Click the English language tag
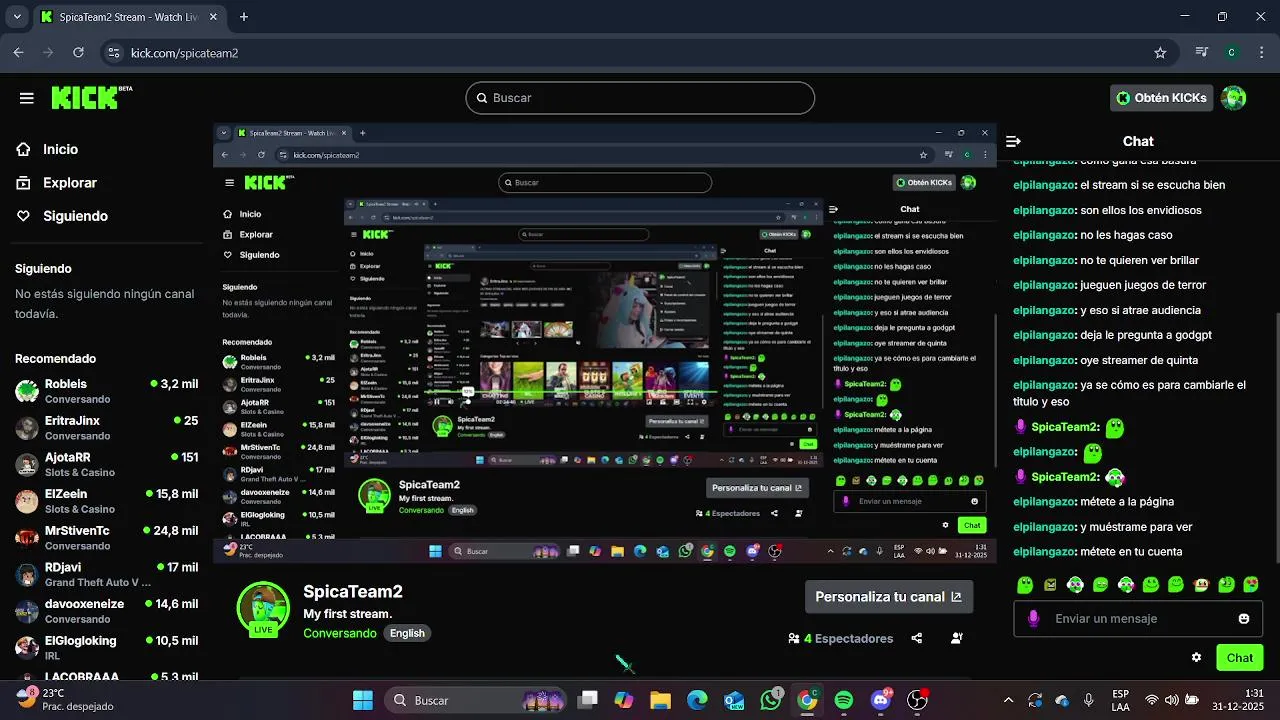Screen dimensions: 1280x720 [407, 633]
